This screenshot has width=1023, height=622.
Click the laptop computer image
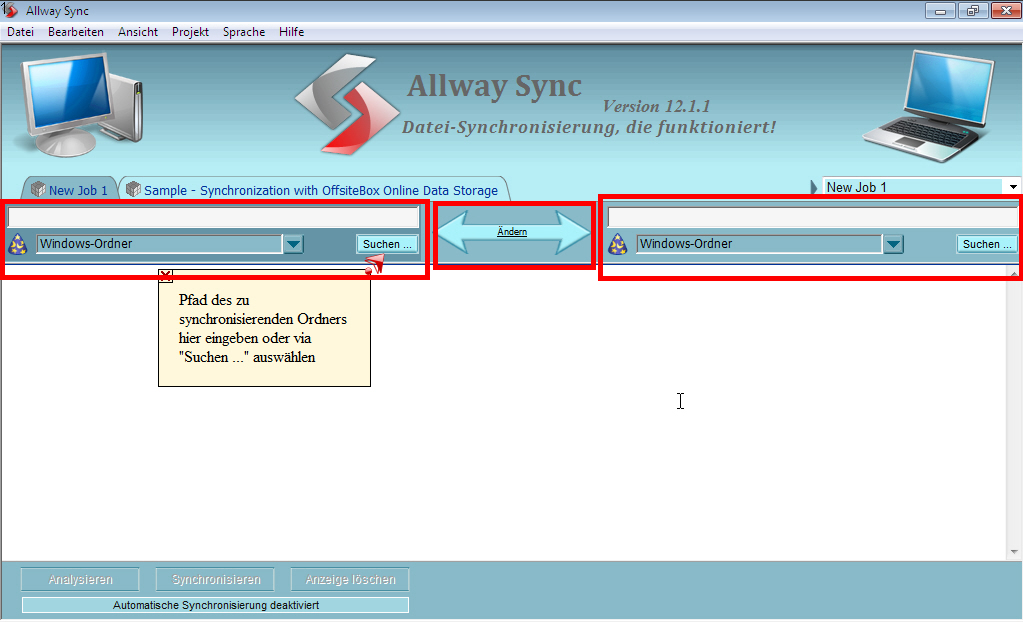pos(929,106)
